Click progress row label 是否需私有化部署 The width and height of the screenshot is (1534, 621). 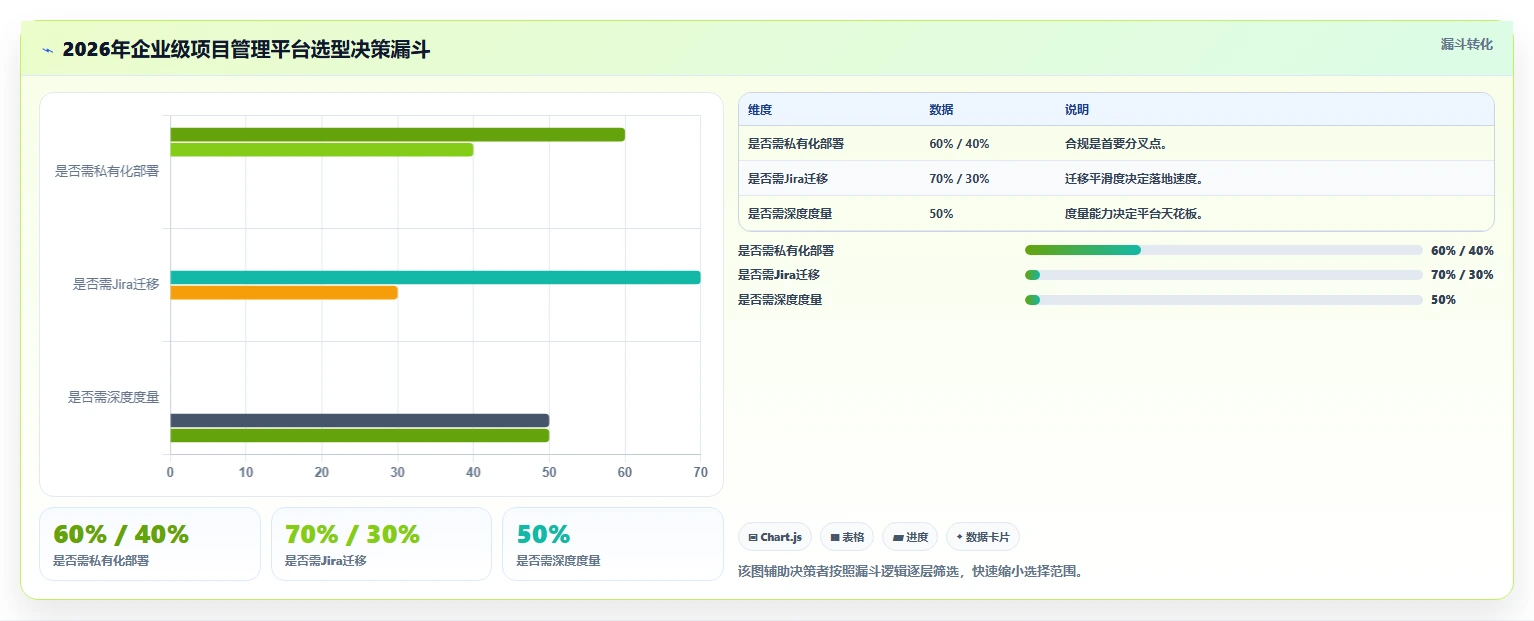pyautogui.click(x=786, y=250)
